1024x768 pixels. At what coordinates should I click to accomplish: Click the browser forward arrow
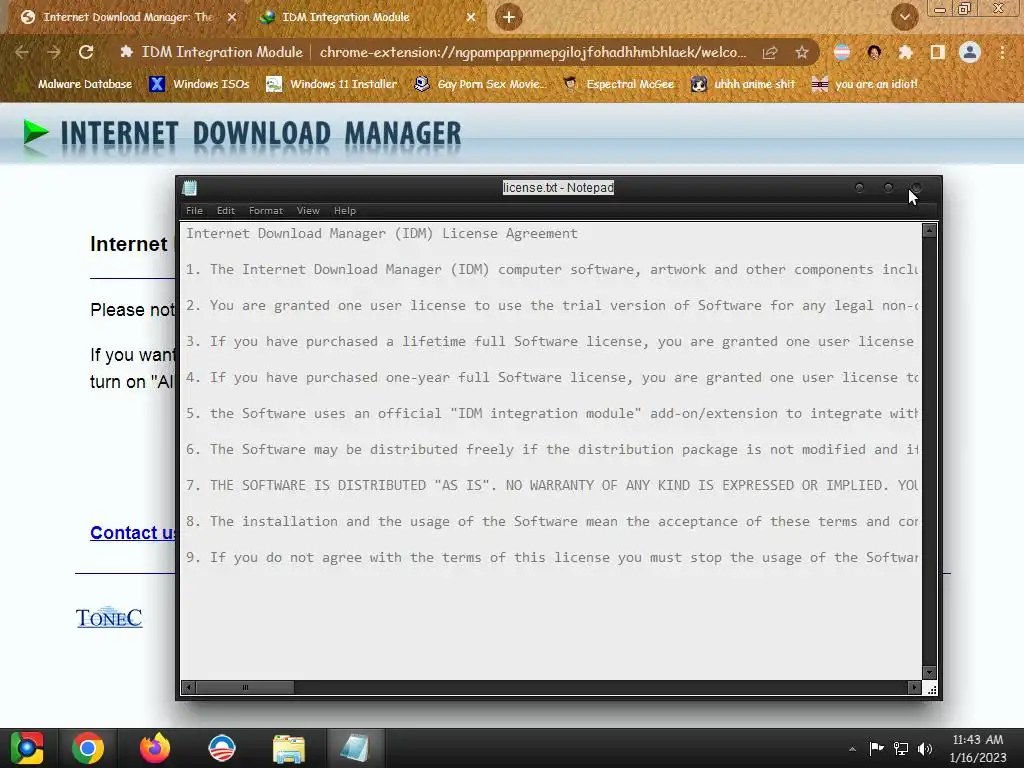coord(54,52)
